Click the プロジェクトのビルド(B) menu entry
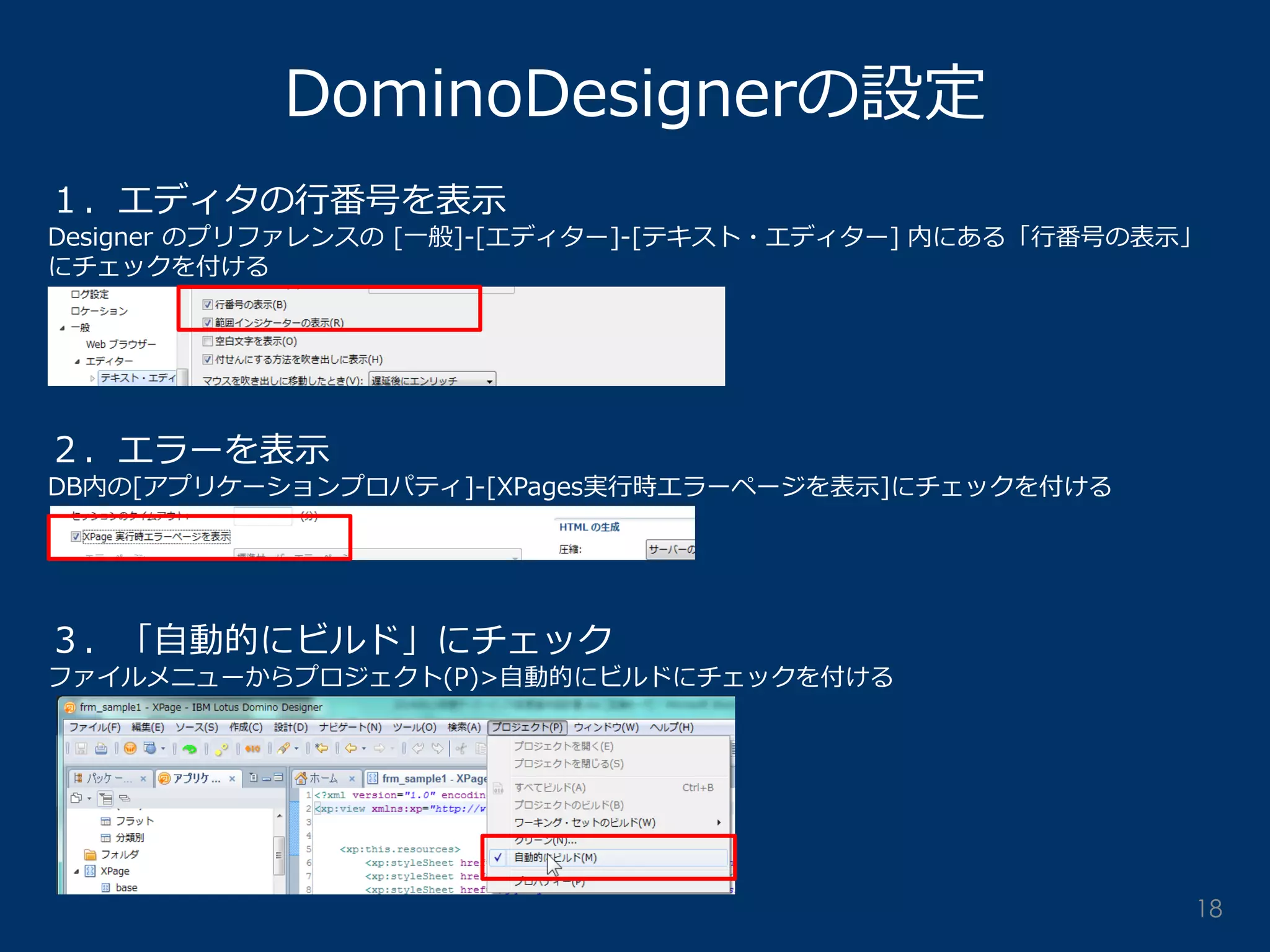The width and height of the screenshot is (1270, 952). coord(608,805)
